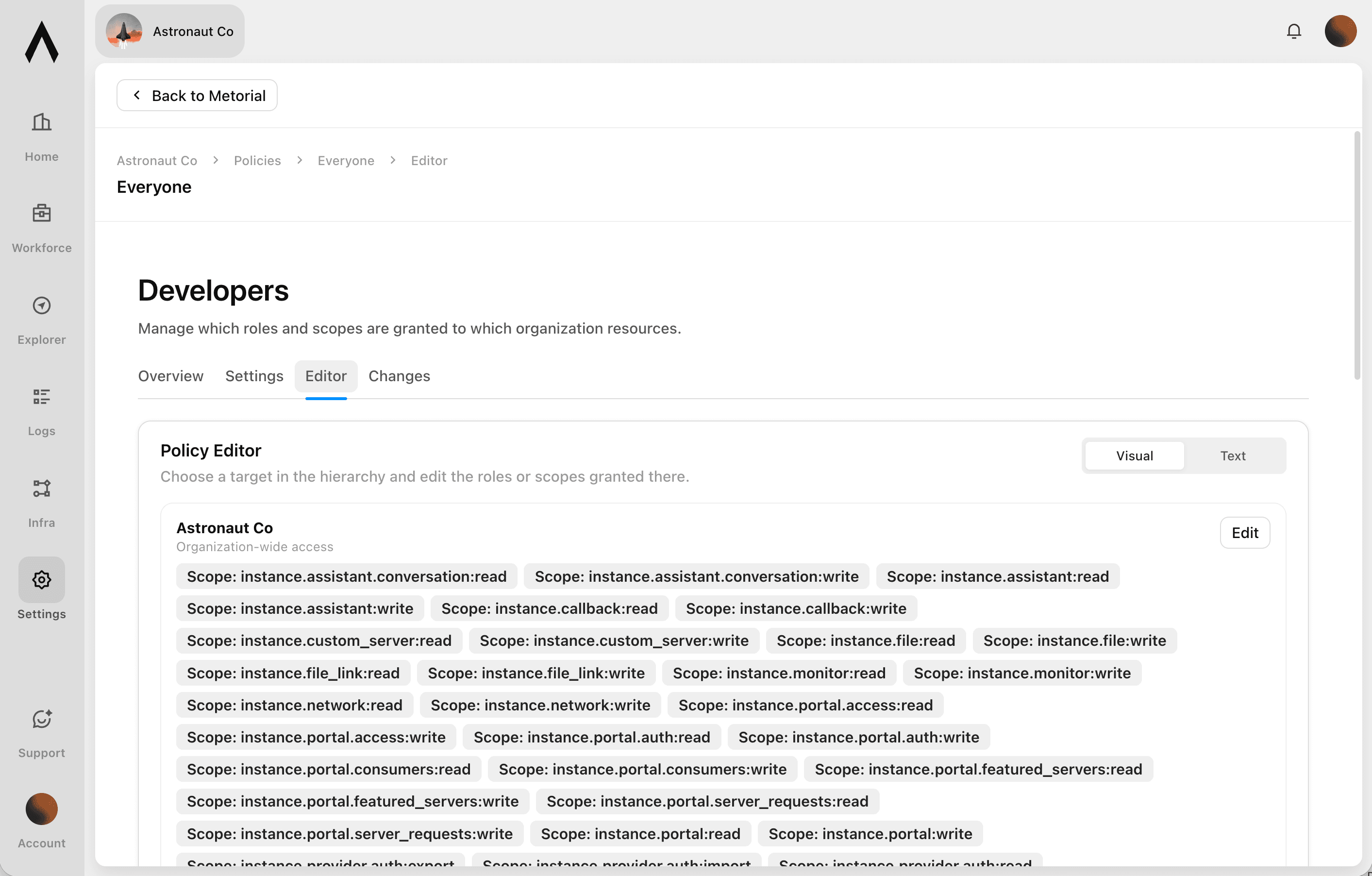Screen dimensions: 1372x876
Task: Click scope instance.portal.consumers:read
Action: [x=328, y=770]
